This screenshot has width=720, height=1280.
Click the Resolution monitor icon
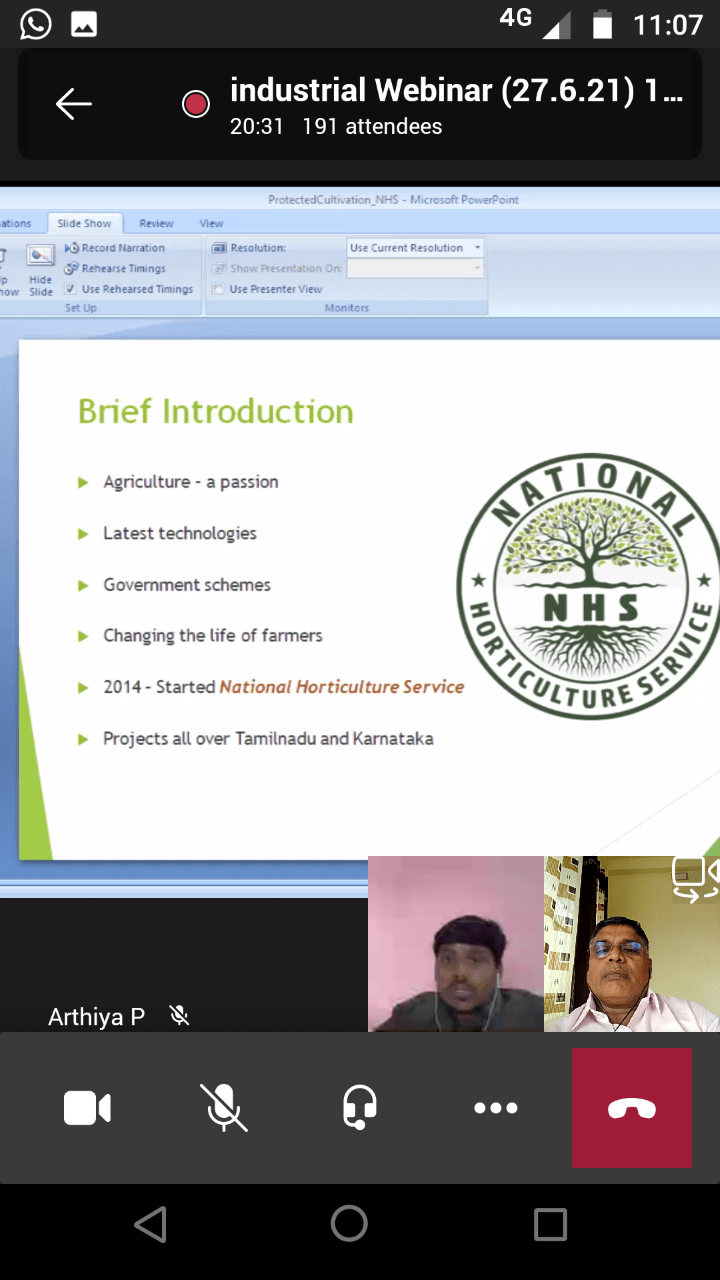pyautogui.click(x=219, y=248)
